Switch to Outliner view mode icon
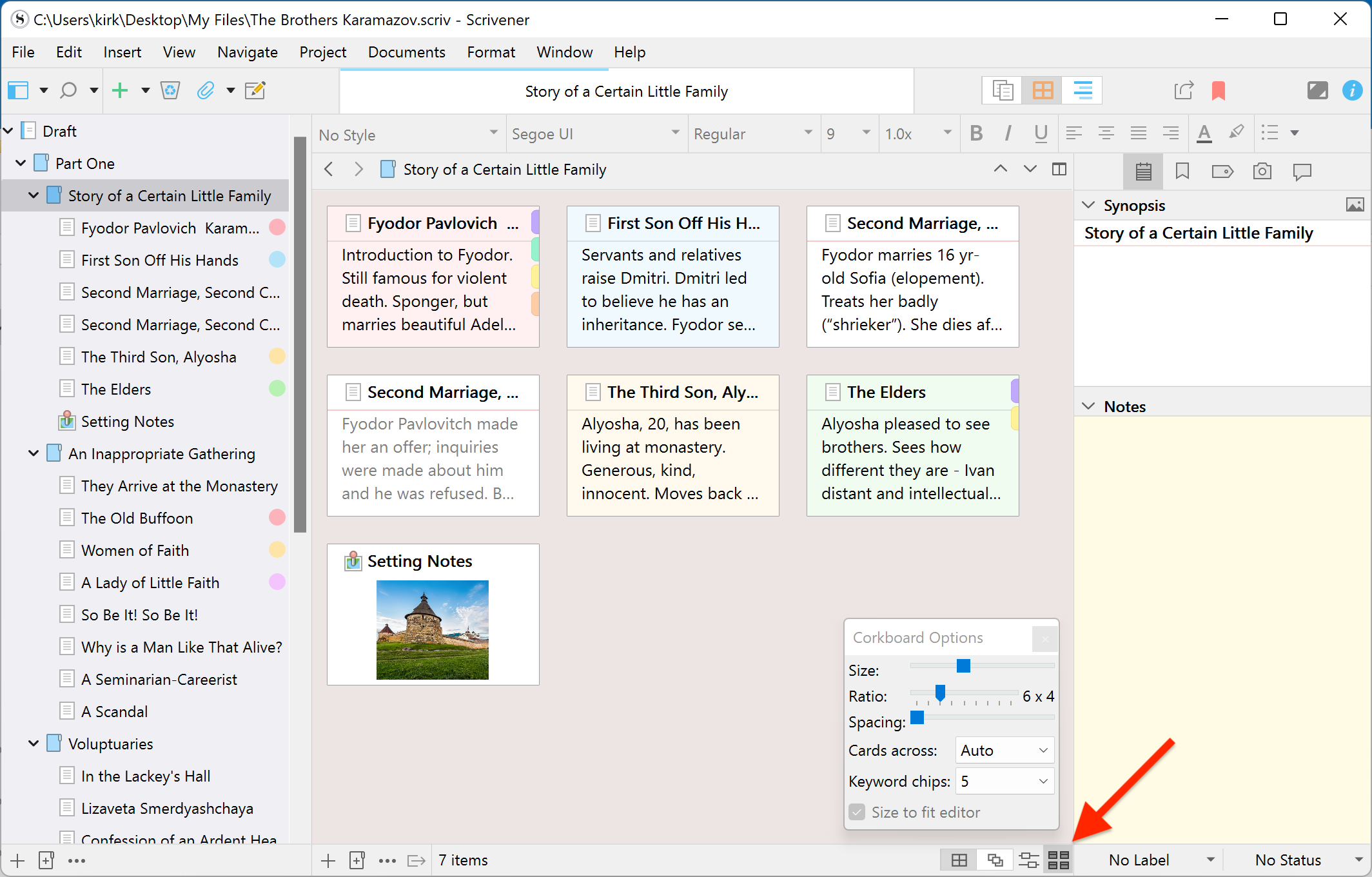 tap(1083, 90)
